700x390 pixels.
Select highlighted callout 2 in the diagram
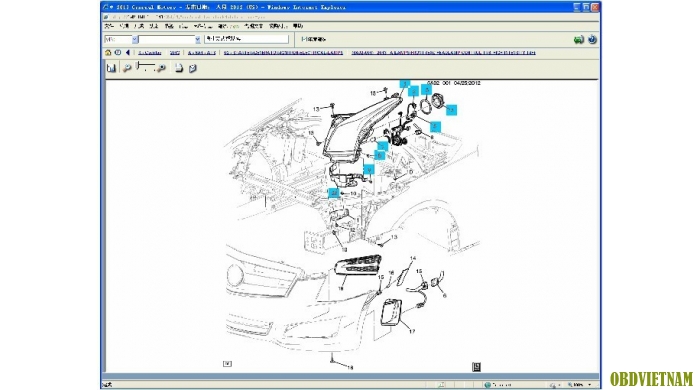point(414,91)
